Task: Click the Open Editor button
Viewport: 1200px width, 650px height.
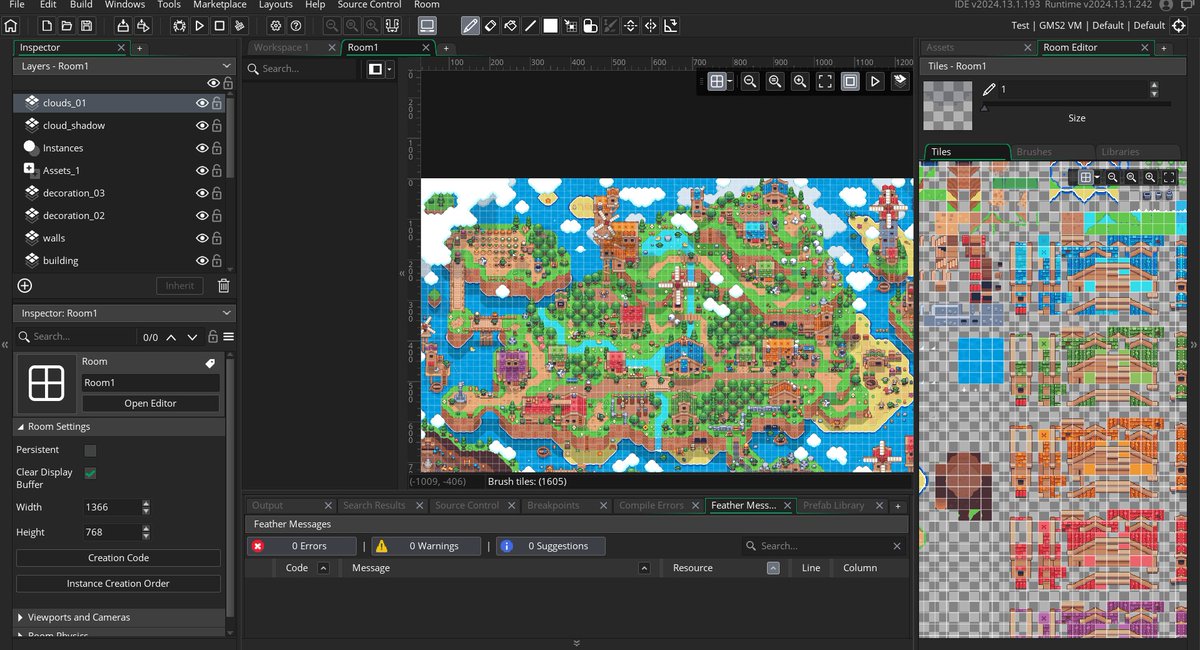Action: [150, 403]
